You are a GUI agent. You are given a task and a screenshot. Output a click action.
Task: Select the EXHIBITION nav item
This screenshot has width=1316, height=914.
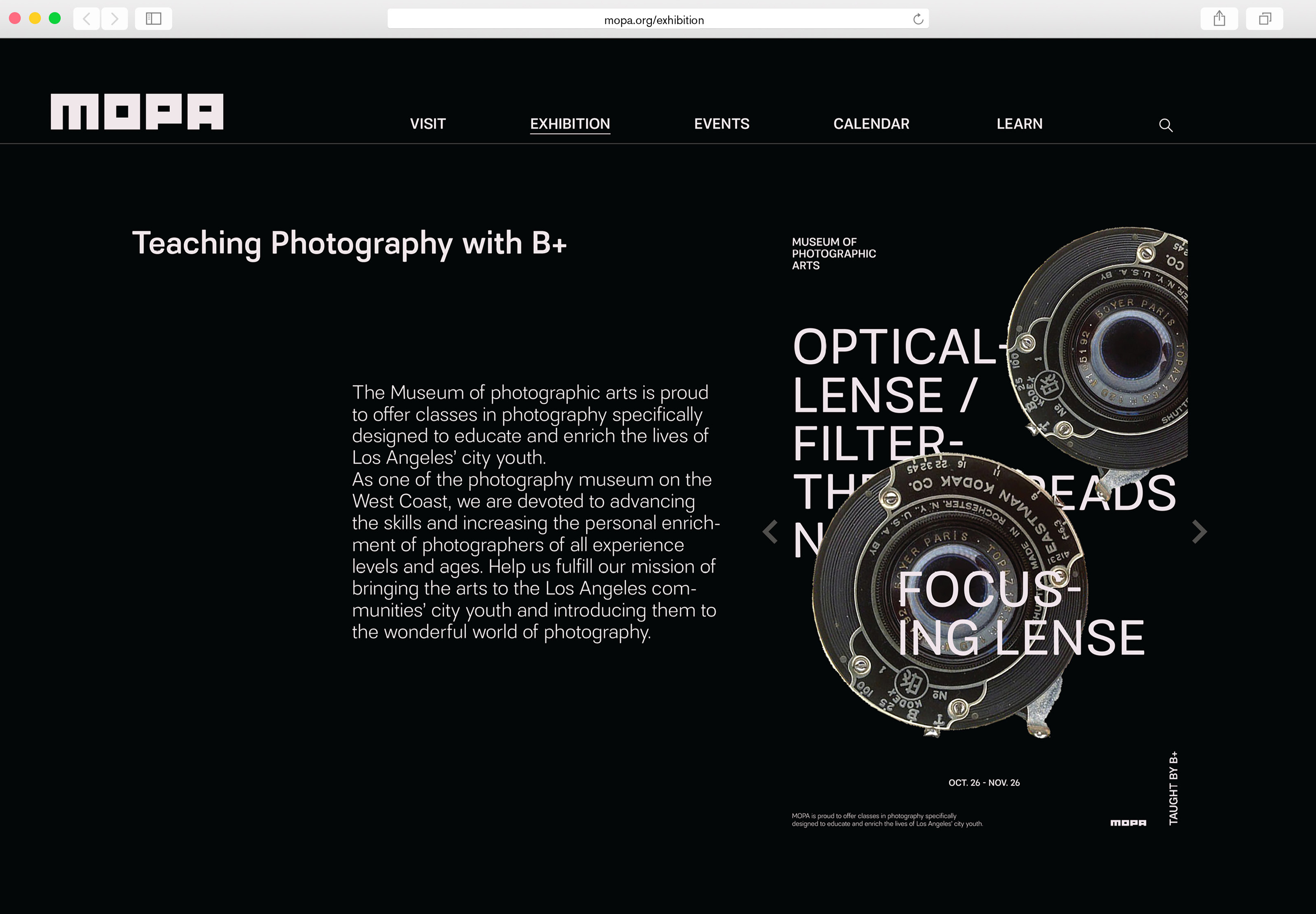pyautogui.click(x=570, y=124)
